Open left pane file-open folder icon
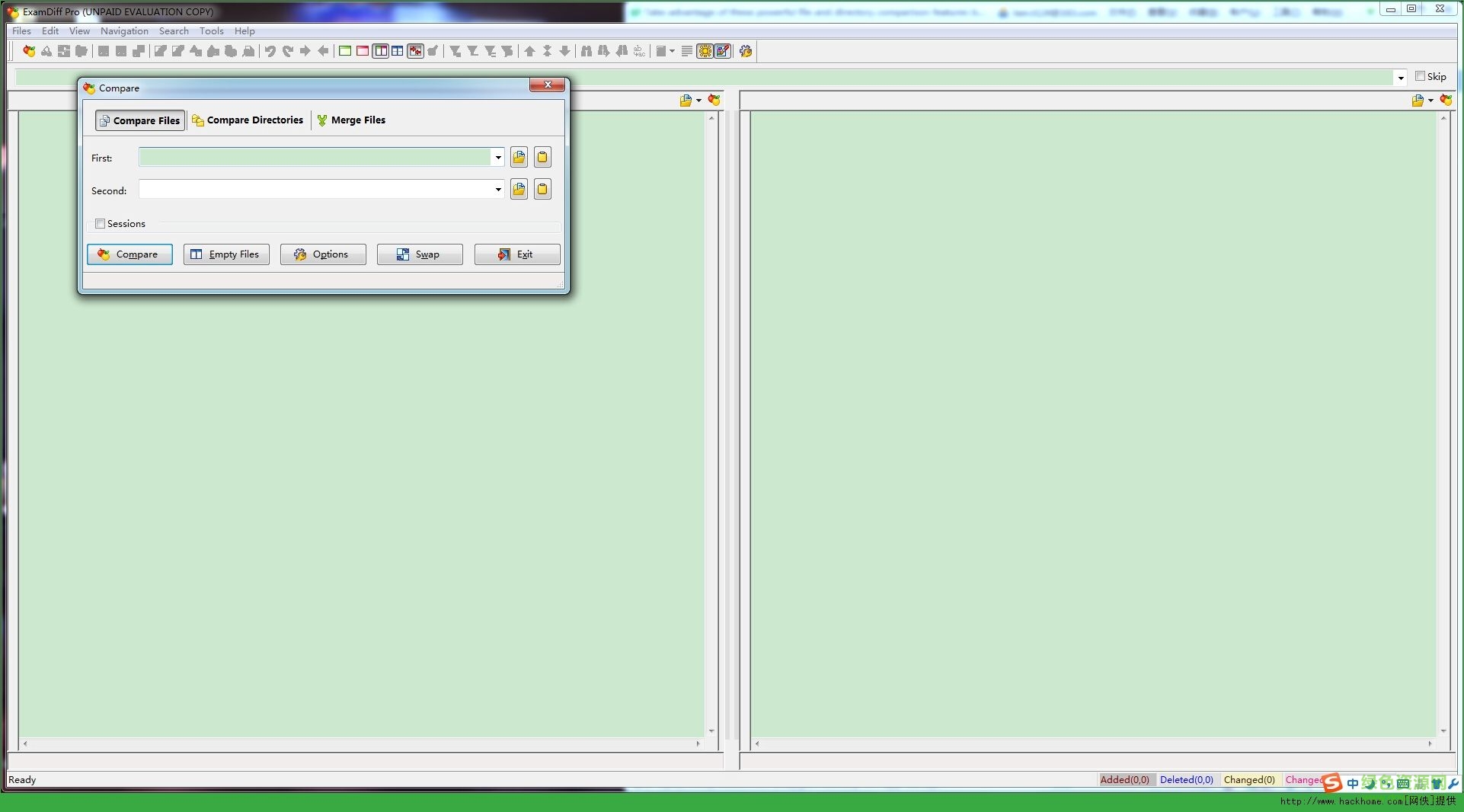The width and height of the screenshot is (1464, 812). click(x=686, y=101)
